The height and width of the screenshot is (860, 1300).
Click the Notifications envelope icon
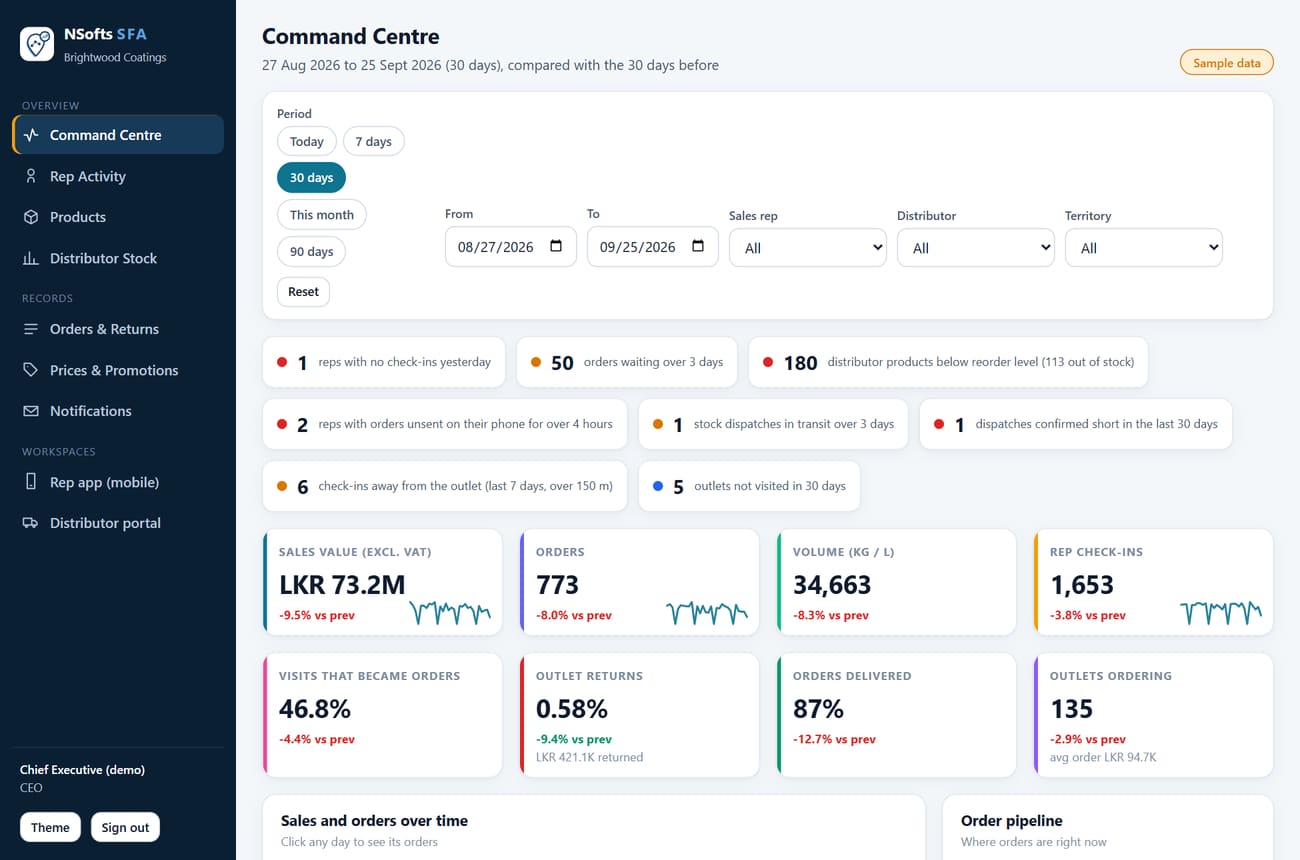31,411
